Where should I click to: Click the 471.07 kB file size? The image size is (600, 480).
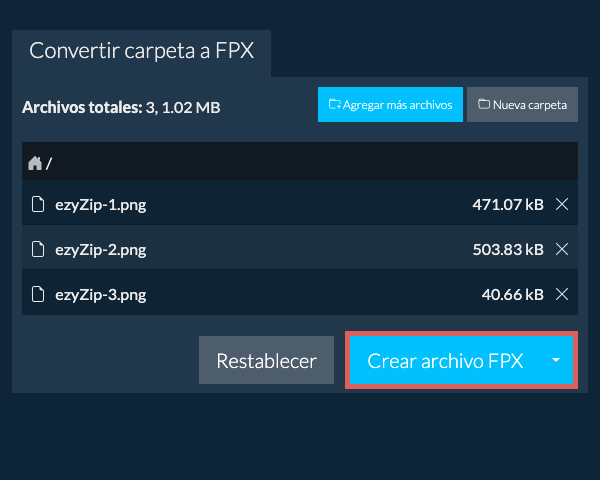(x=508, y=204)
